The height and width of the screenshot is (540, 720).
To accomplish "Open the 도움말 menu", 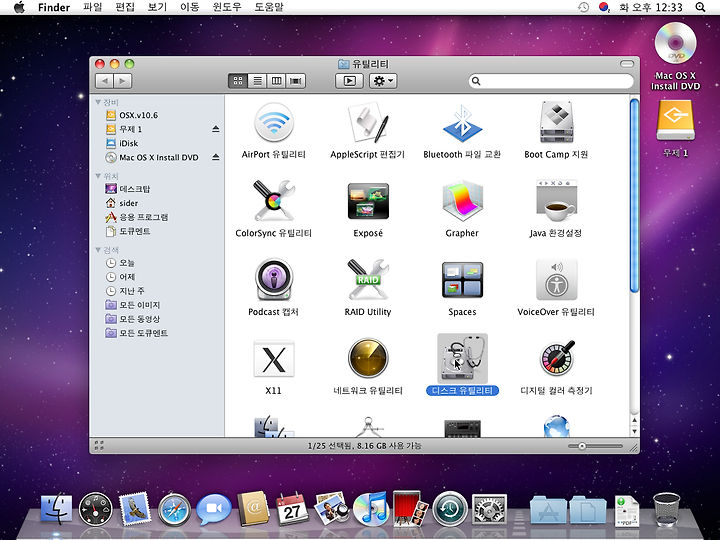I will click(269, 7).
